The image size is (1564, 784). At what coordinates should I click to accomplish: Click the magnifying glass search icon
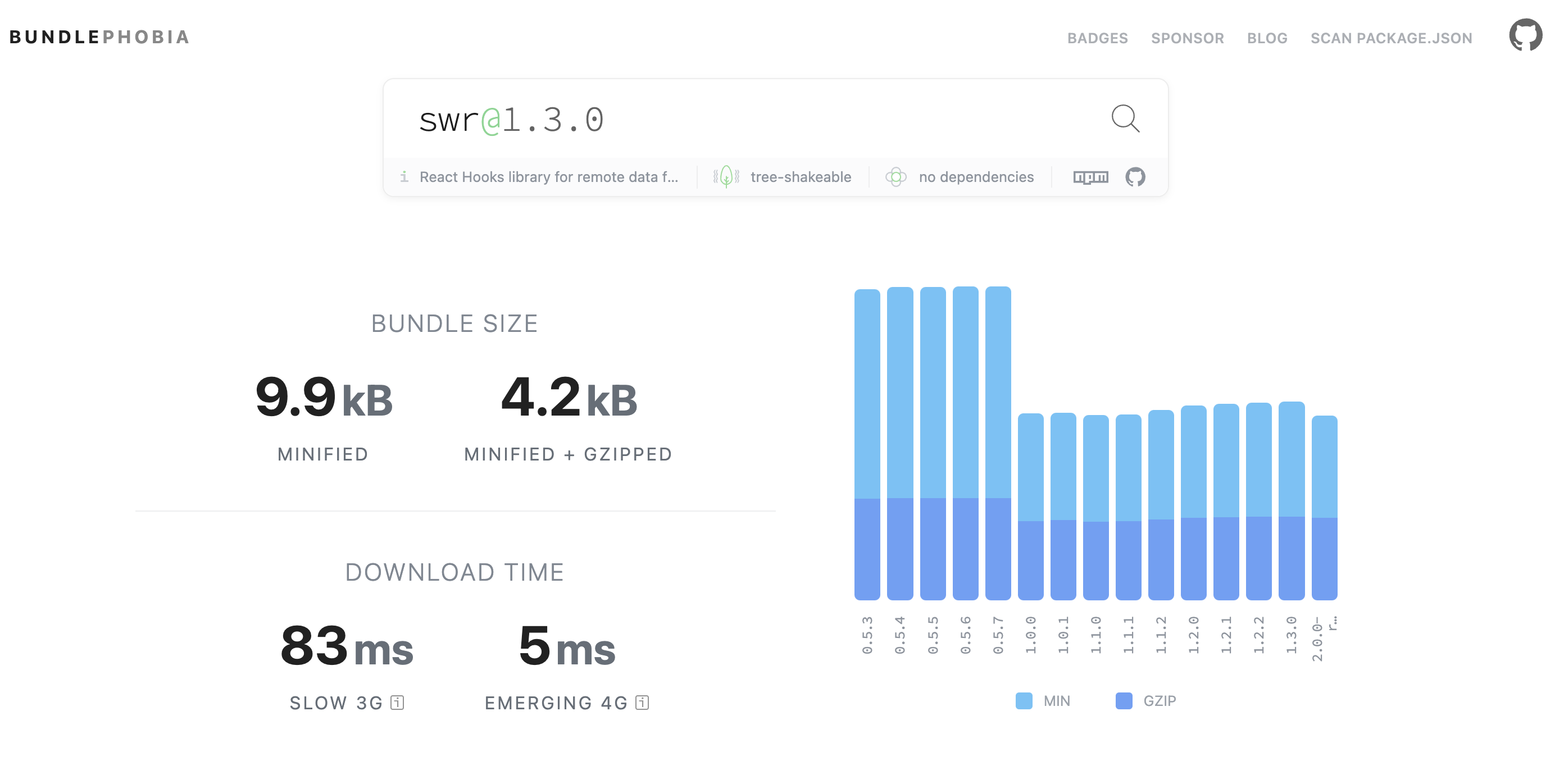(1125, 120)
